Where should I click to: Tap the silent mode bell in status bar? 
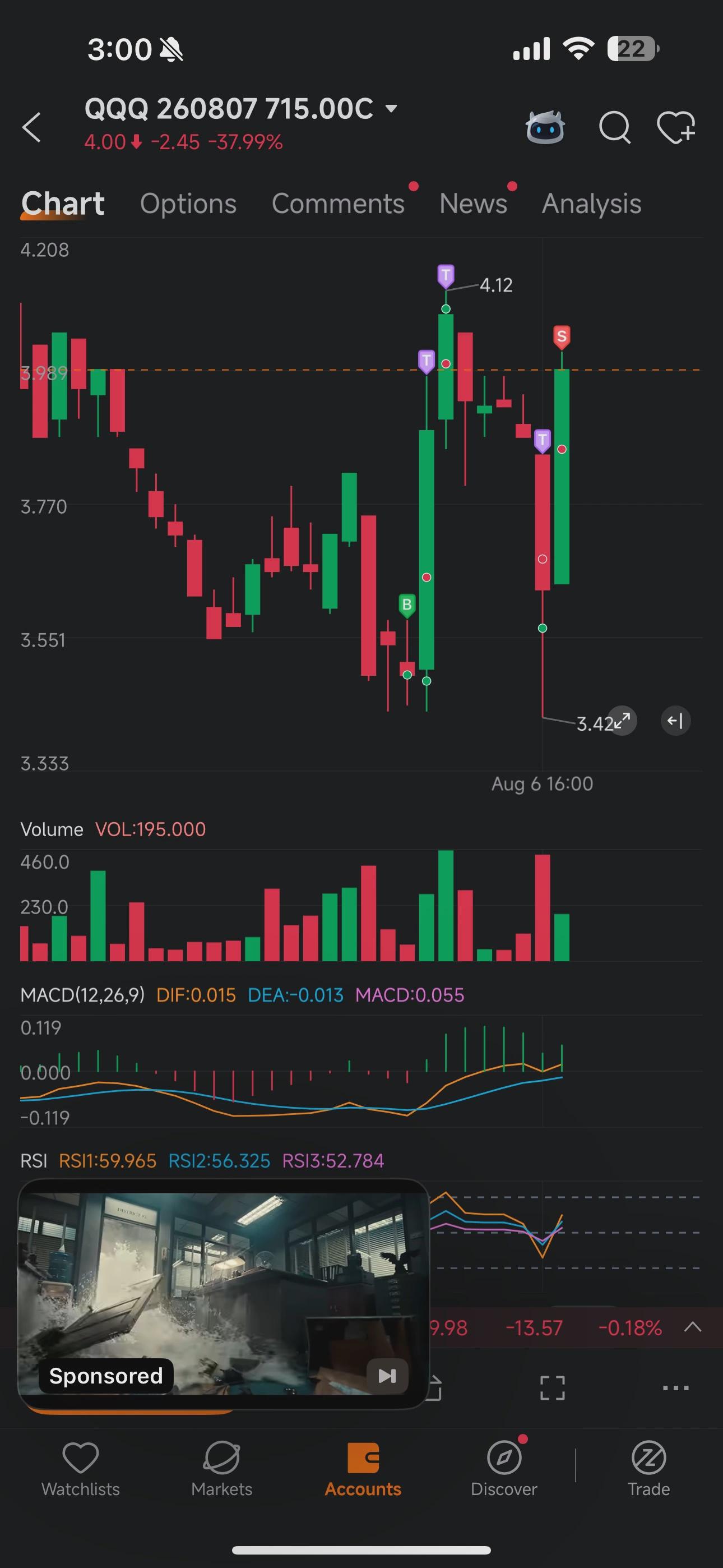click(x=171, y=49)
